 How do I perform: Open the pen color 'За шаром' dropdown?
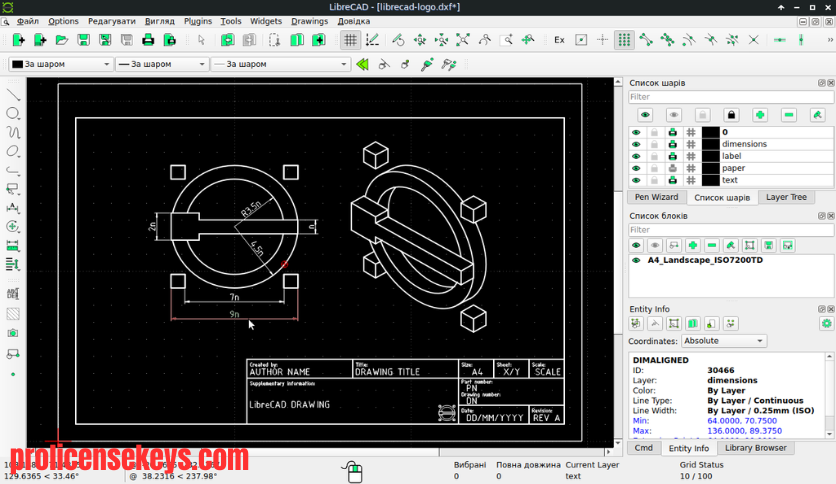click(61, 64)
